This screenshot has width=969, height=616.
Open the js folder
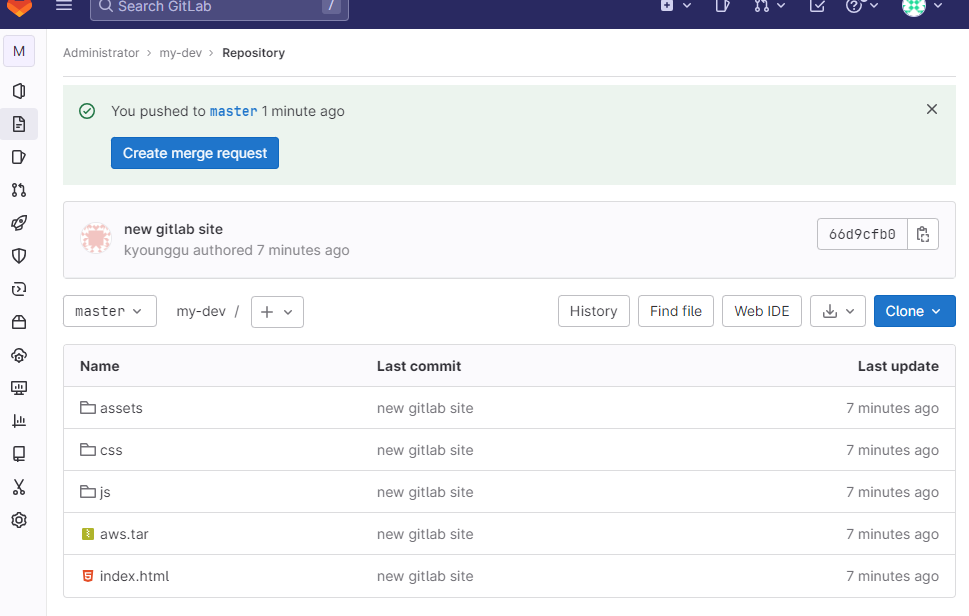point(105,492)
